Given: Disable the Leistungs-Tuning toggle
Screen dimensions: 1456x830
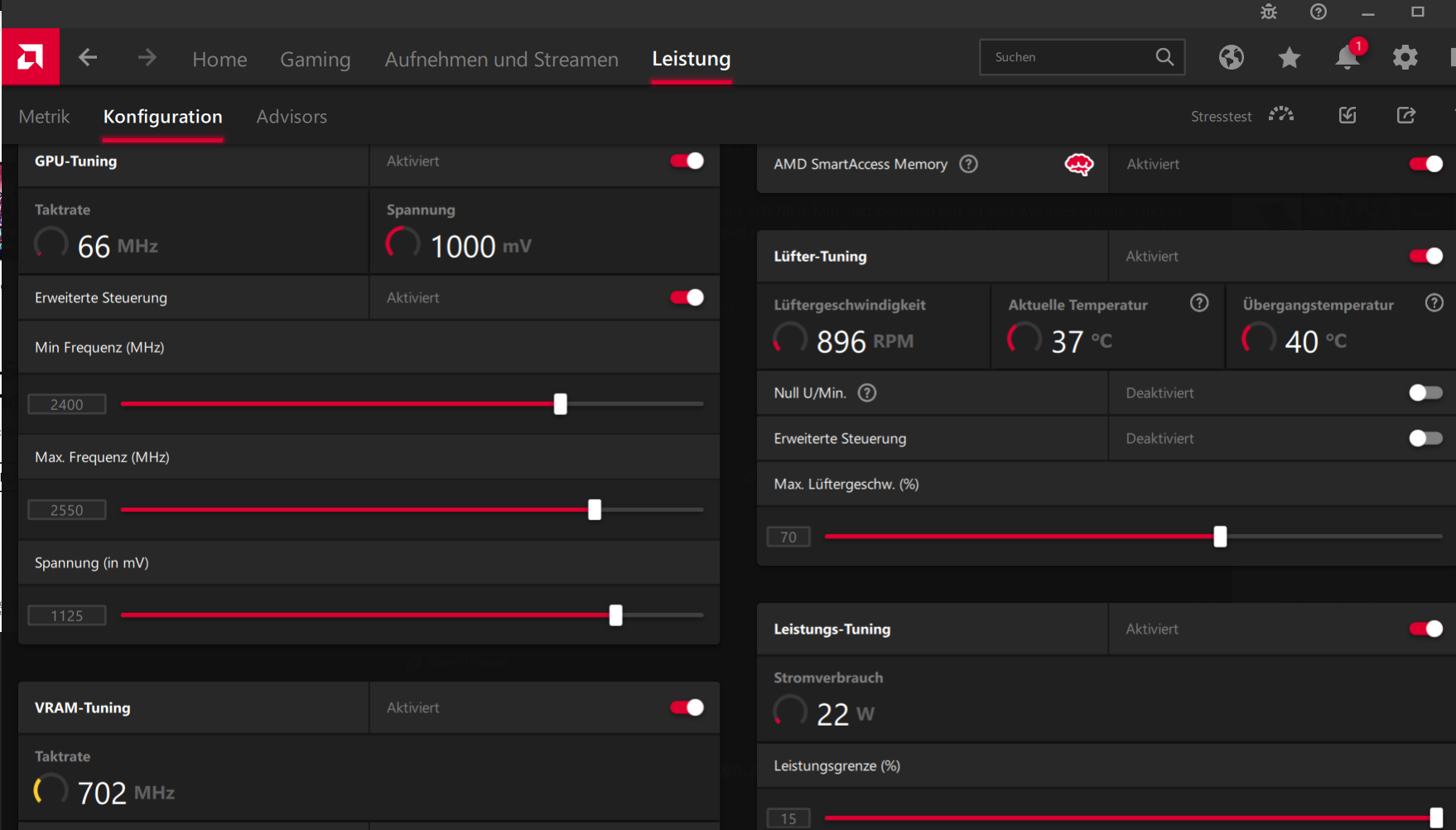Looking at the screenshot, I should click(1426, 629).
